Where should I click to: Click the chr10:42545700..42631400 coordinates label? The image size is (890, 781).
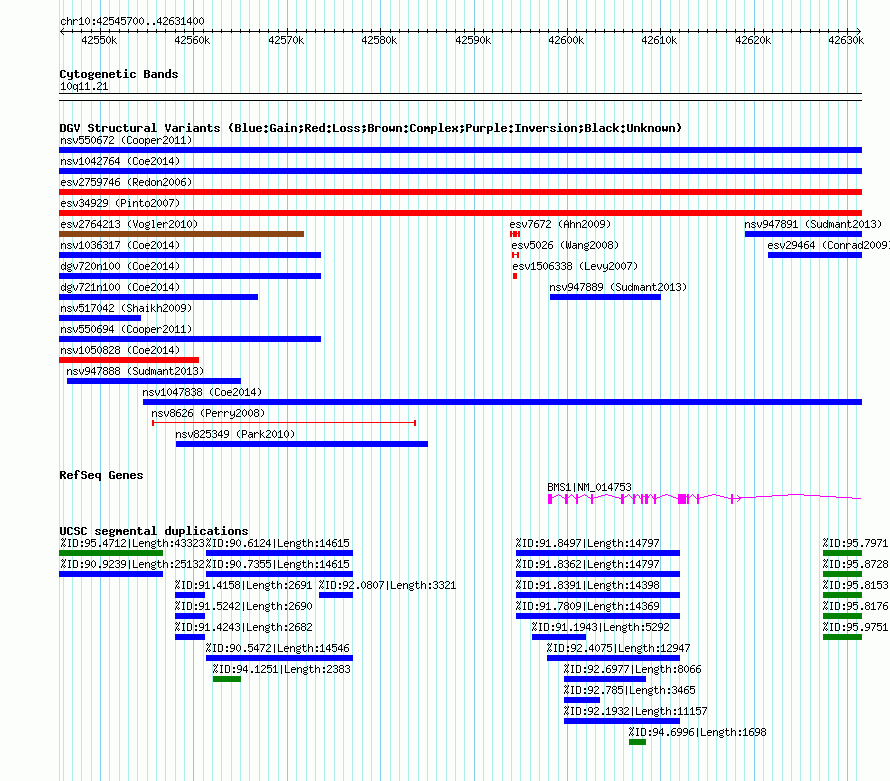(x=132, y=21)
